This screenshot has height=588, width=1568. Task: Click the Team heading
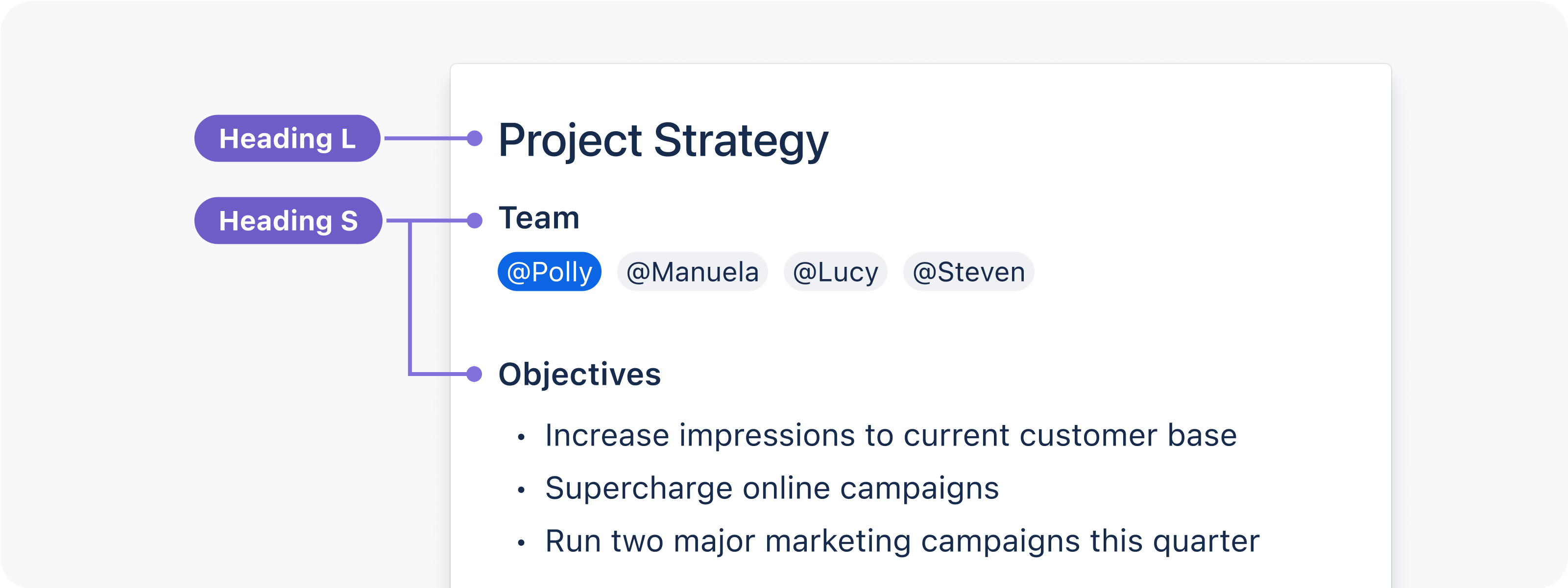[539, 218]
